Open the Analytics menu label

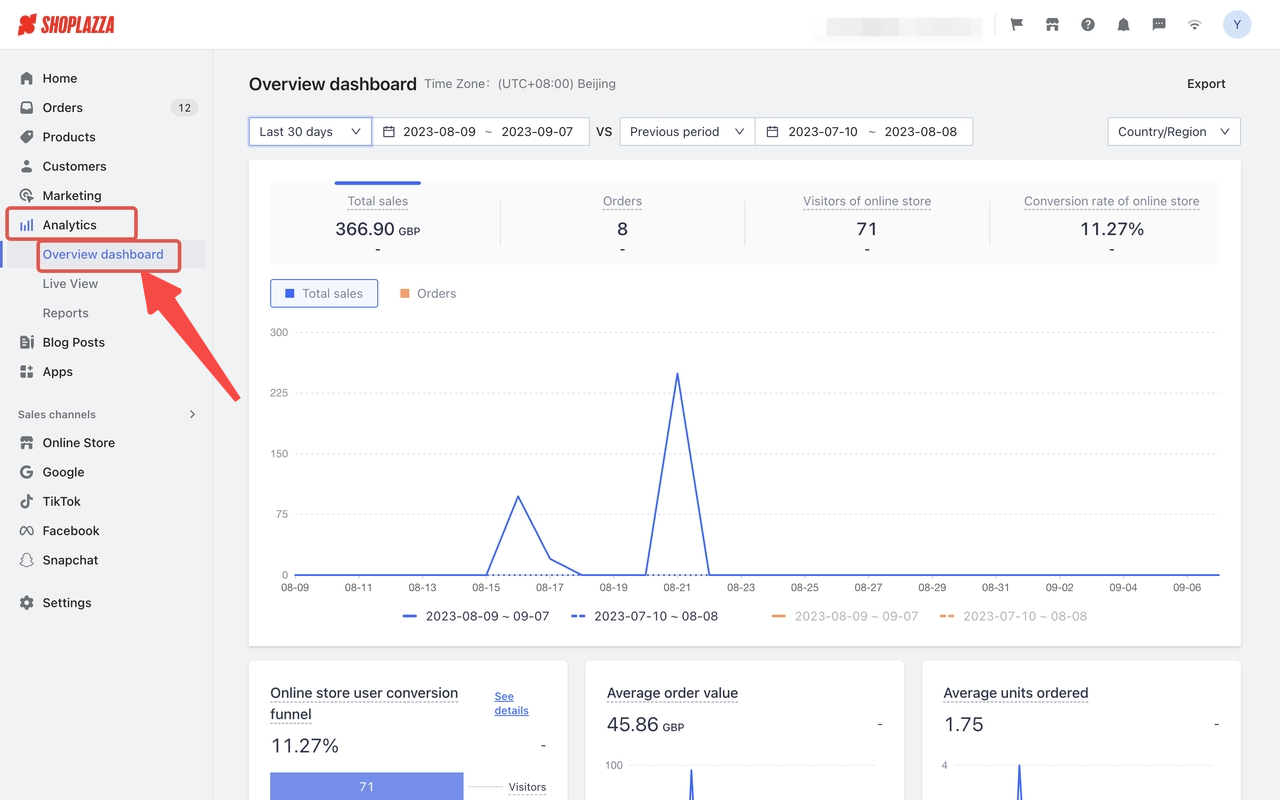click(70, 225)
